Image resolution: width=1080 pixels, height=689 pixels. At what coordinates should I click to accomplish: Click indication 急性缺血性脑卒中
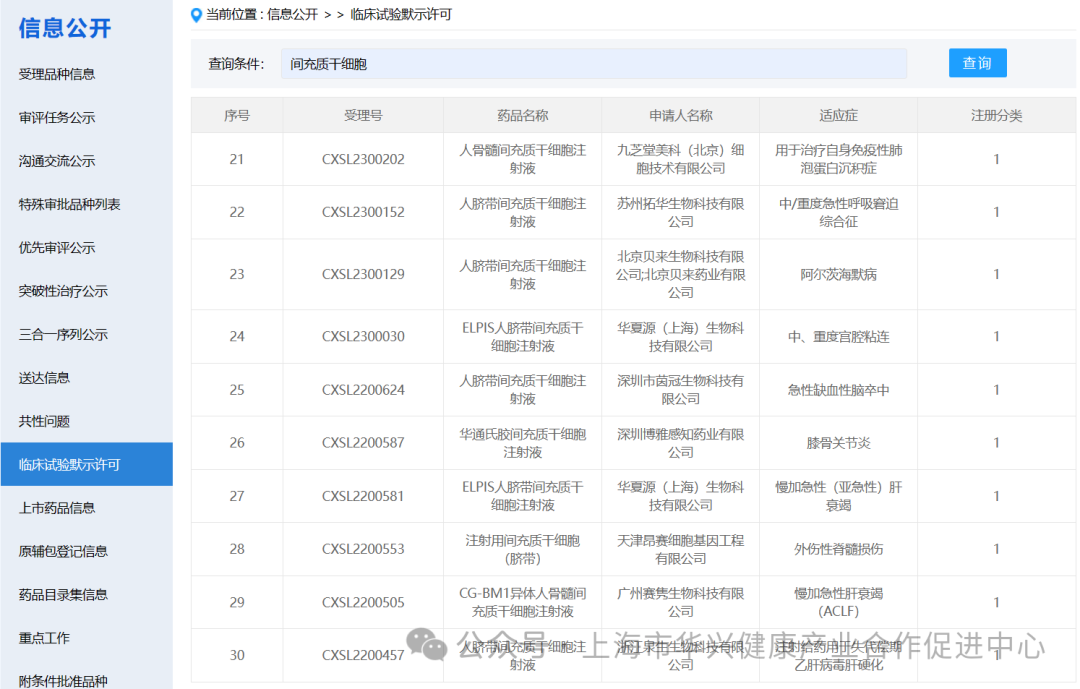(838, 390)
